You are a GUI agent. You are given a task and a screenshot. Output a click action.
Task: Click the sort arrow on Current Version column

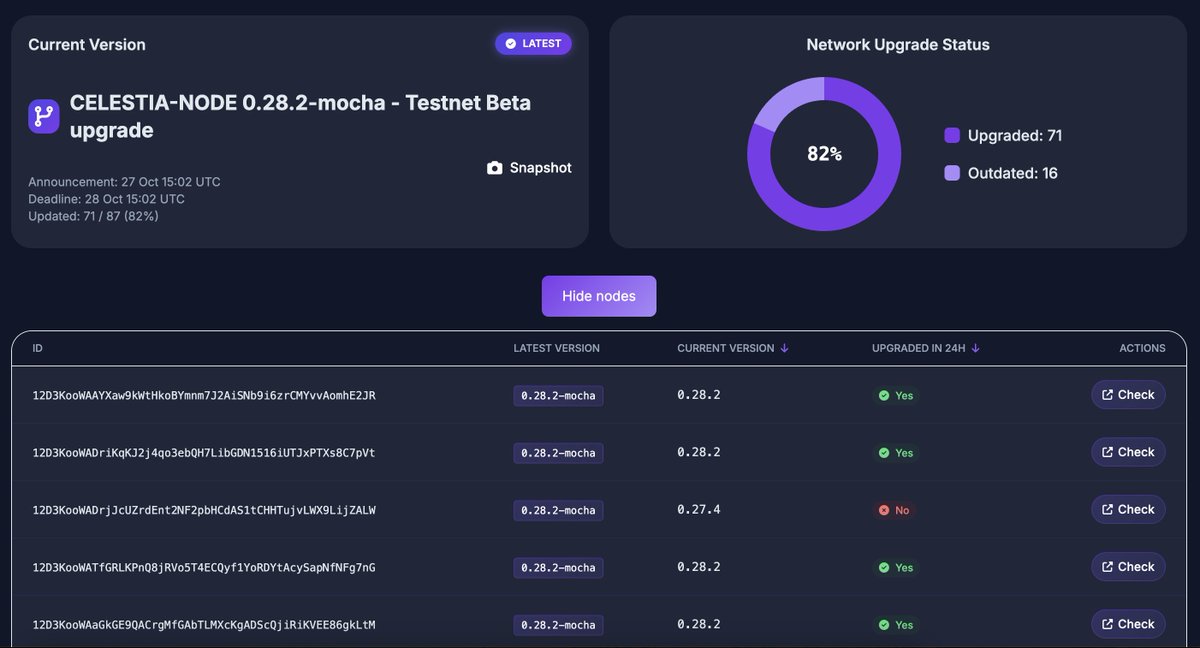pos(784,348)
